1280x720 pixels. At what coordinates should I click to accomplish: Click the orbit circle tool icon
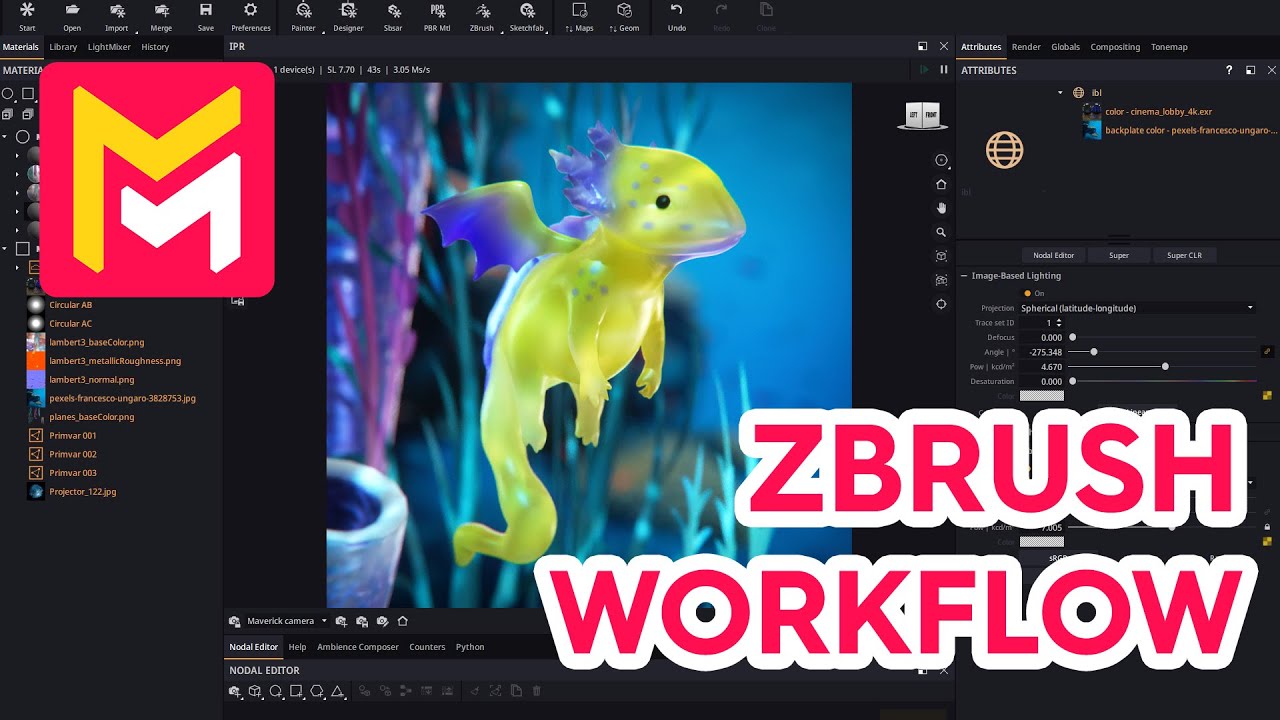click(941, 160)
